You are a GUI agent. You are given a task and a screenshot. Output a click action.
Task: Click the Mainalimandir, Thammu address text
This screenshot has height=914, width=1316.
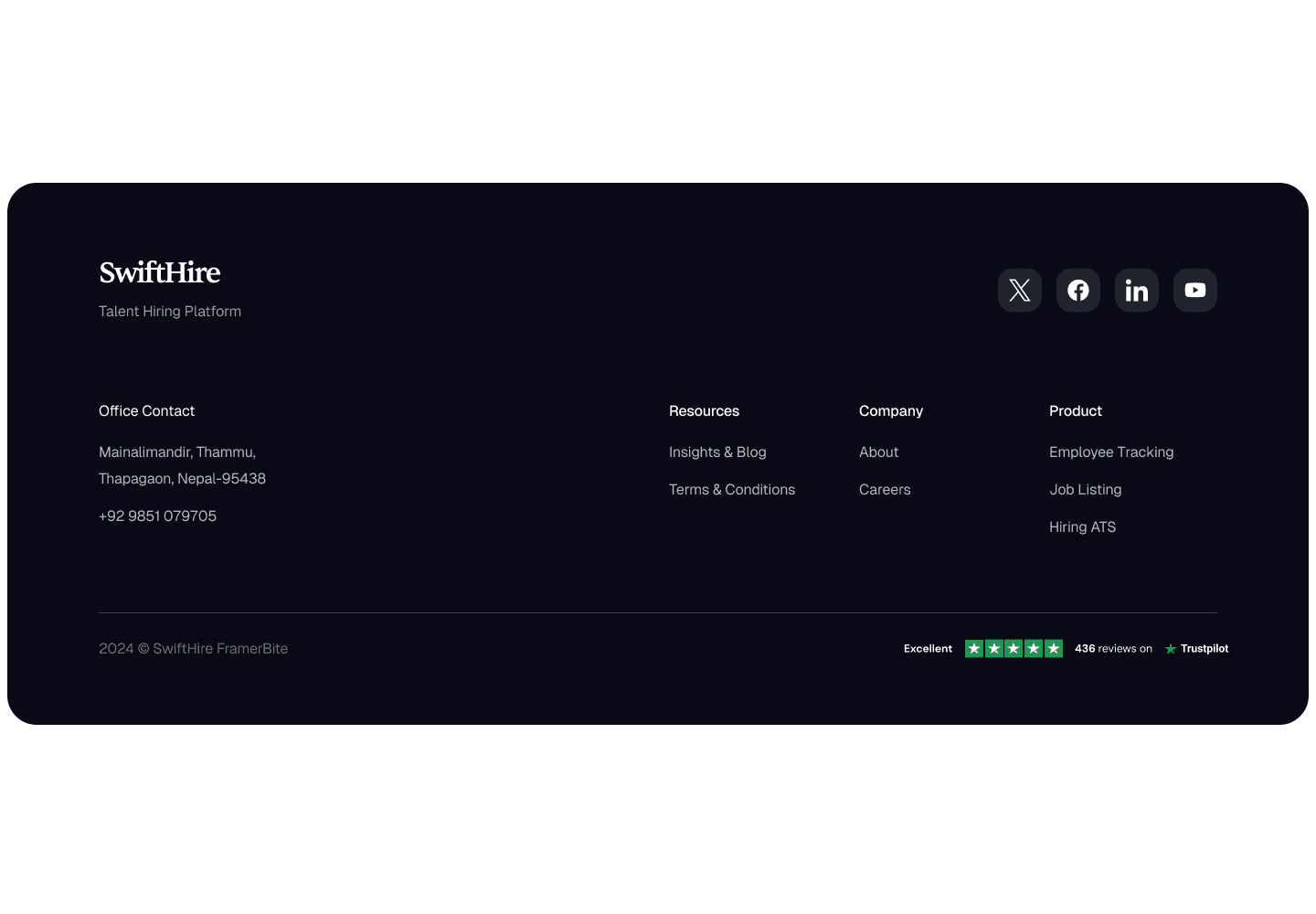click(182, 464)
